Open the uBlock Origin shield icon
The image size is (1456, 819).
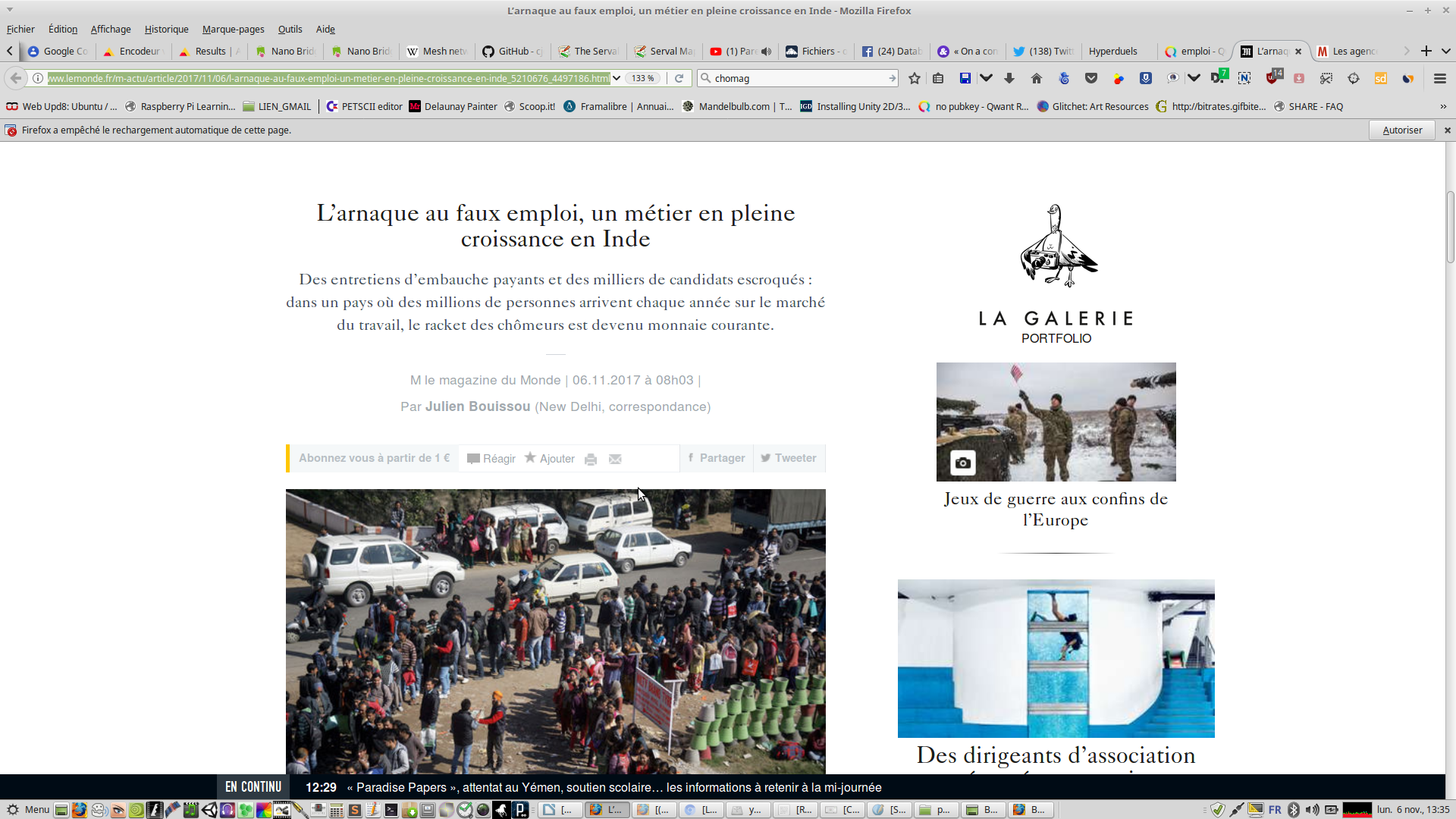pos(1272,78)
